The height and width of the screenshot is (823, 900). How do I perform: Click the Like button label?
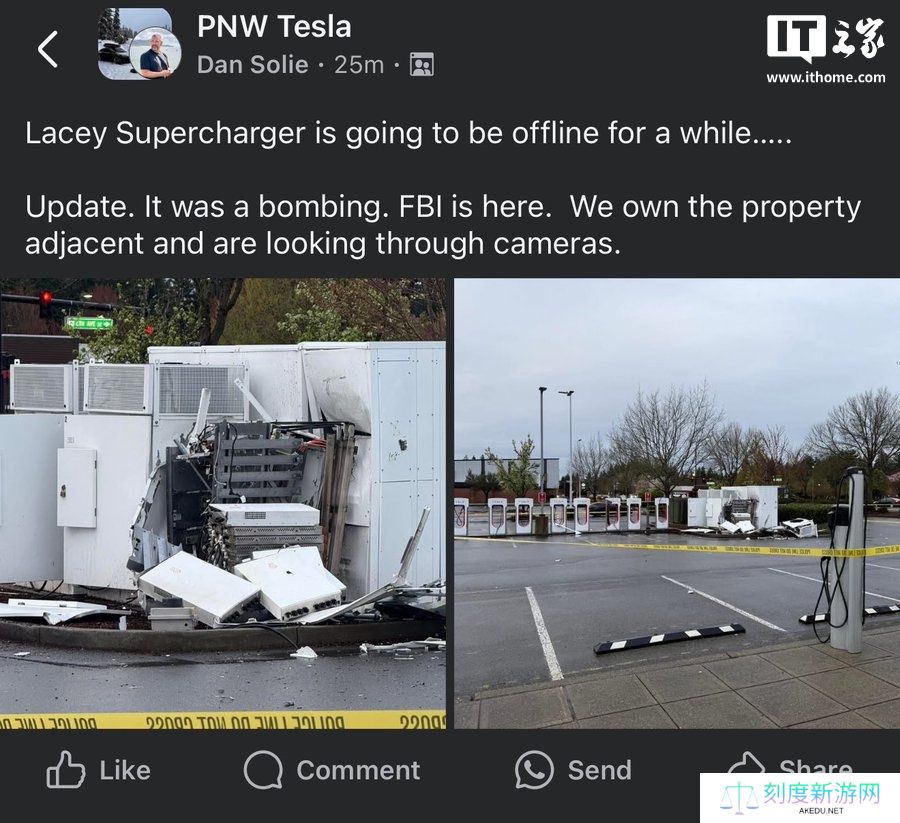pyautogui.click(x=125, y=770)
